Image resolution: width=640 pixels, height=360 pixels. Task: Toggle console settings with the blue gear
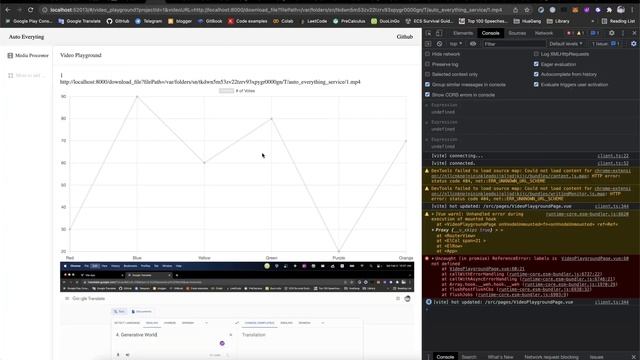pos(633,44)
